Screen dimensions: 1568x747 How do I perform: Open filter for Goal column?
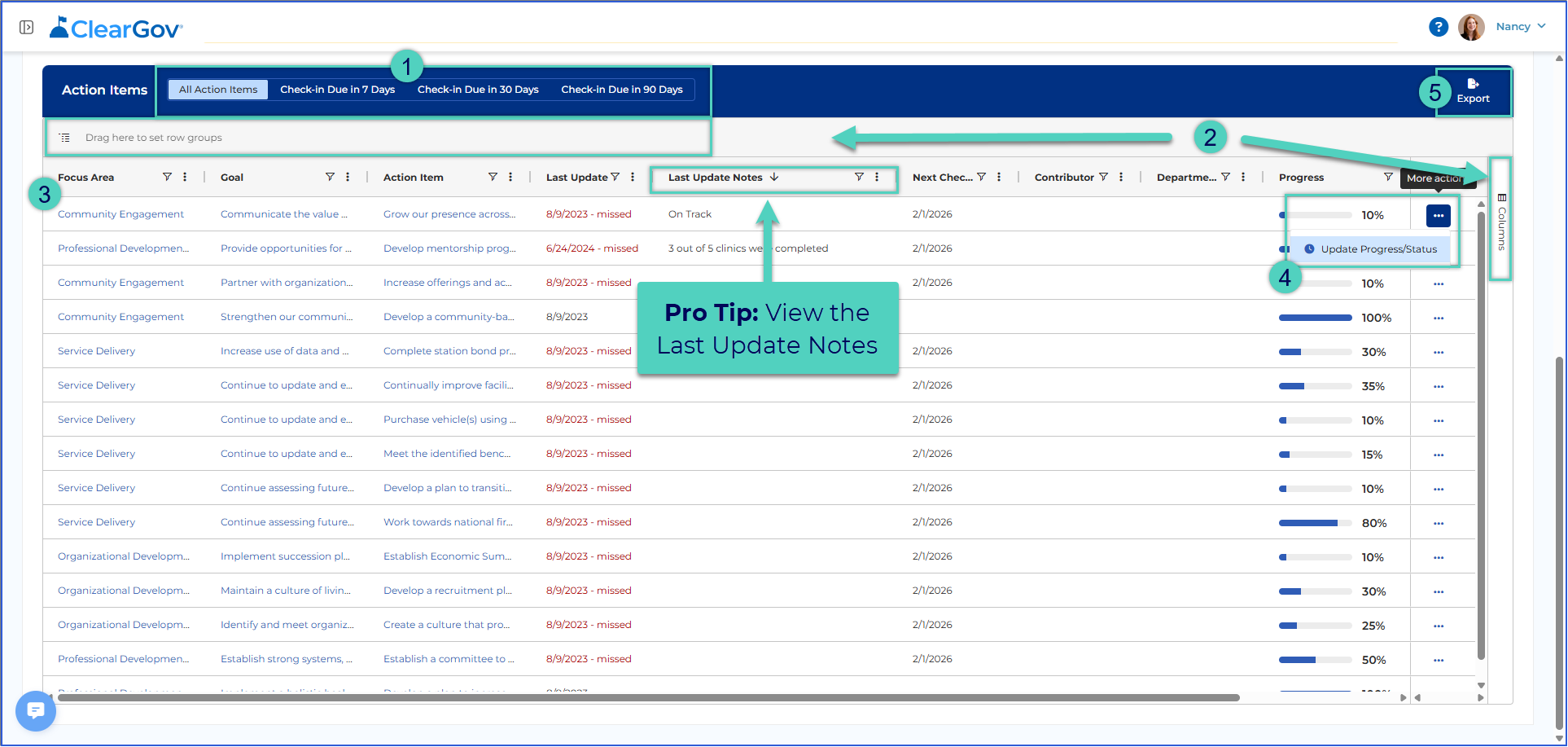pyautogui.click(x=330, y=177)
